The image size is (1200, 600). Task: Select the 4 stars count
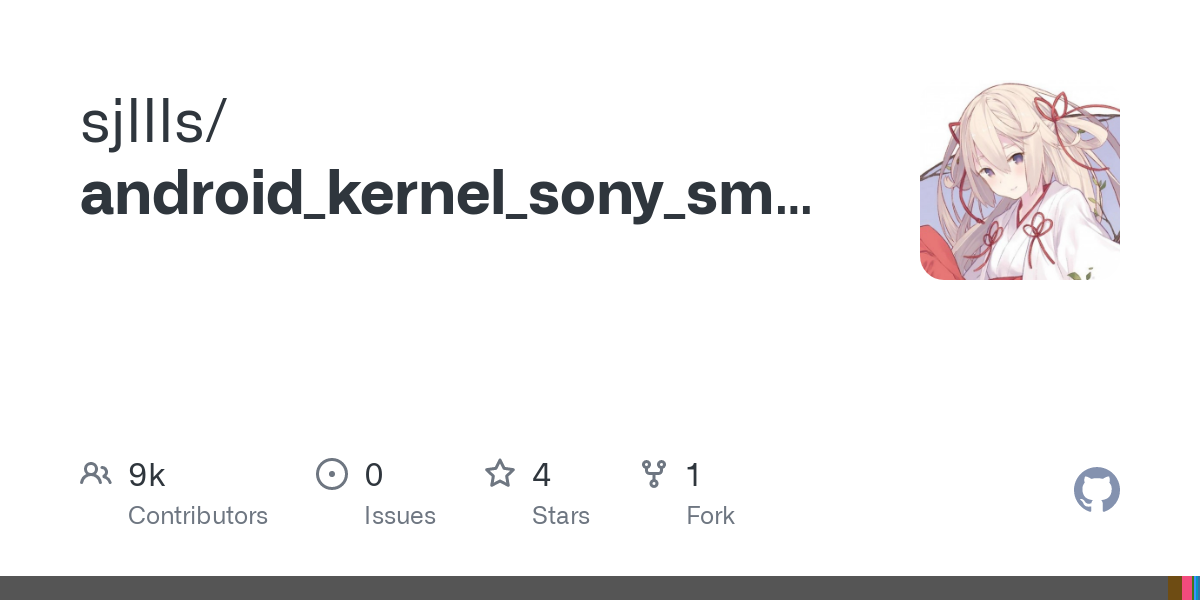coord(541,475)
